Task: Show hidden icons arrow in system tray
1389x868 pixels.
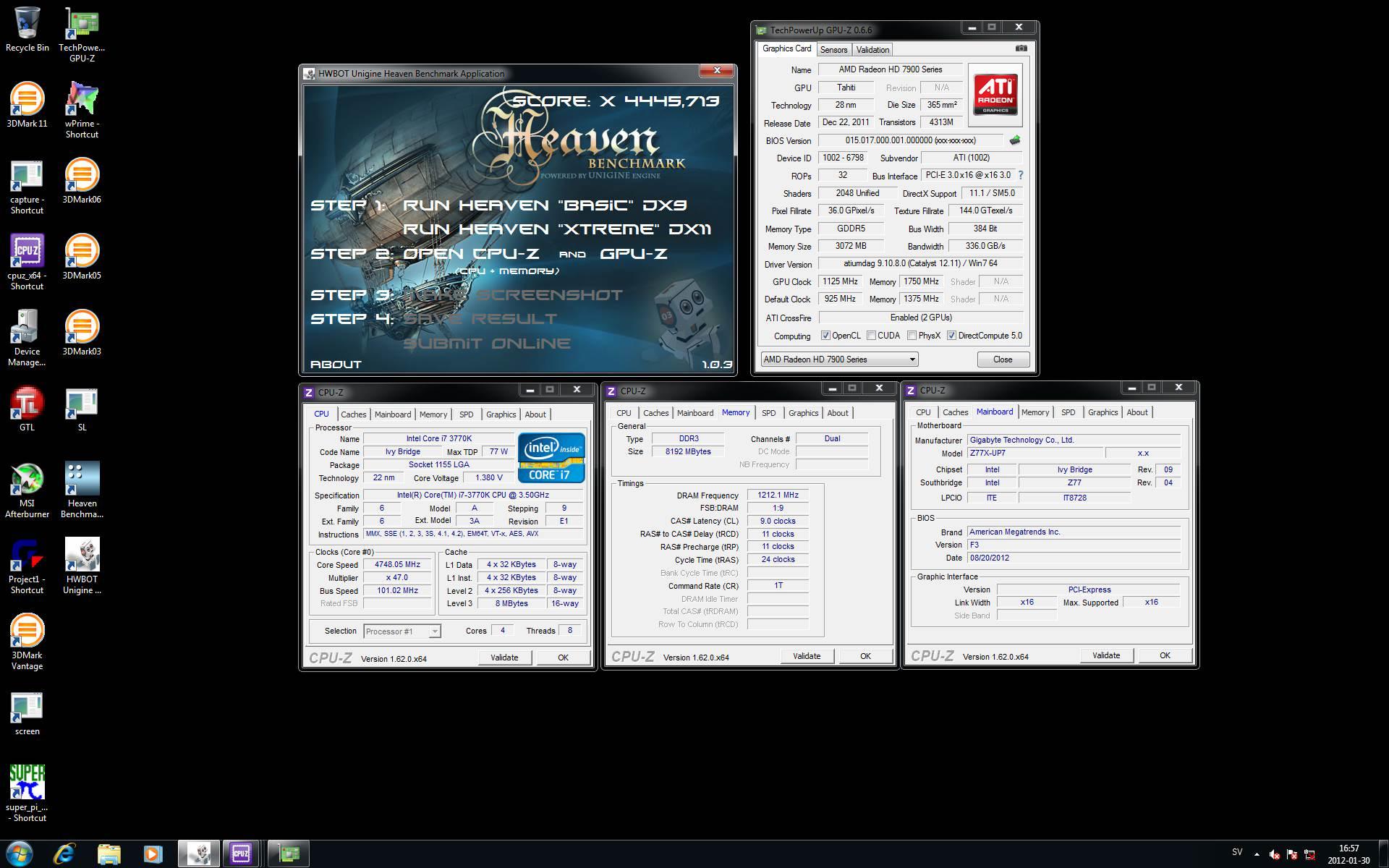Action: [x=1256, y=854]
